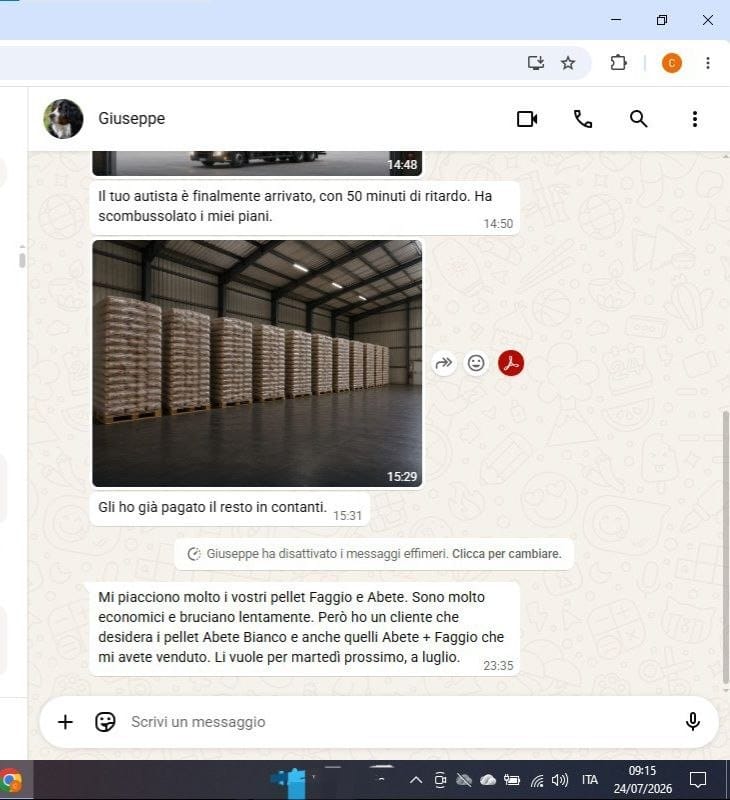730x800 pixels.
Task: Click the chat vertical scrollbar
Action: 726,547
